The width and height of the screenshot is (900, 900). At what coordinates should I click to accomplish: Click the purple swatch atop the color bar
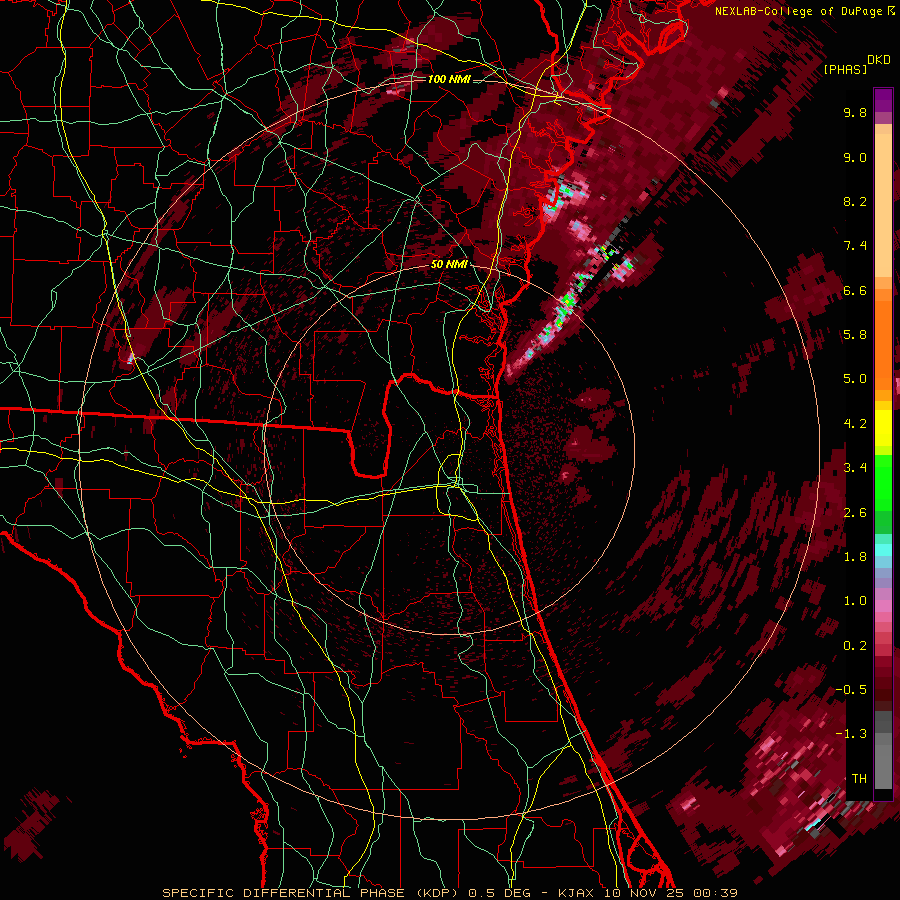pyautogui.click(x=883, y=100)
